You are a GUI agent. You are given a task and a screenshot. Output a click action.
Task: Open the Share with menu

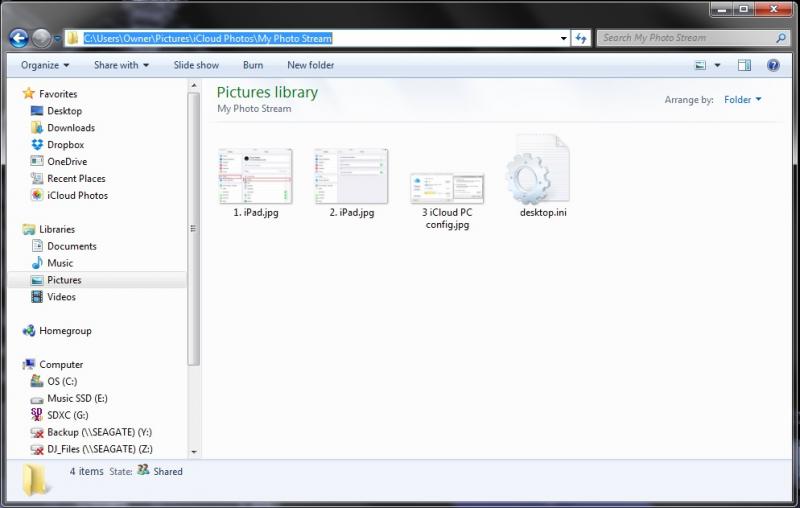coord(121,65)
